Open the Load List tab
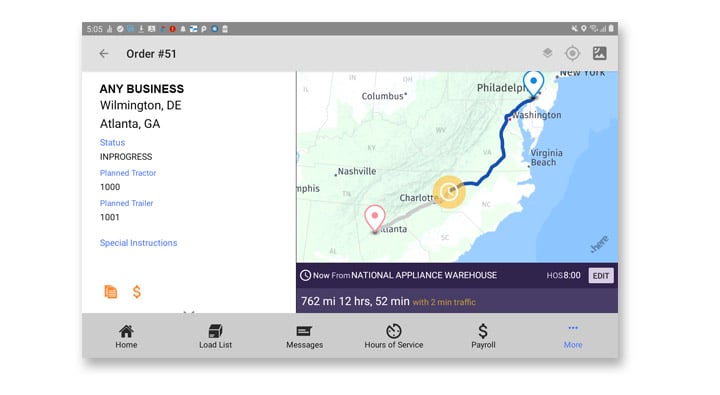Viewport: 720px width, 395px height. 215,337
